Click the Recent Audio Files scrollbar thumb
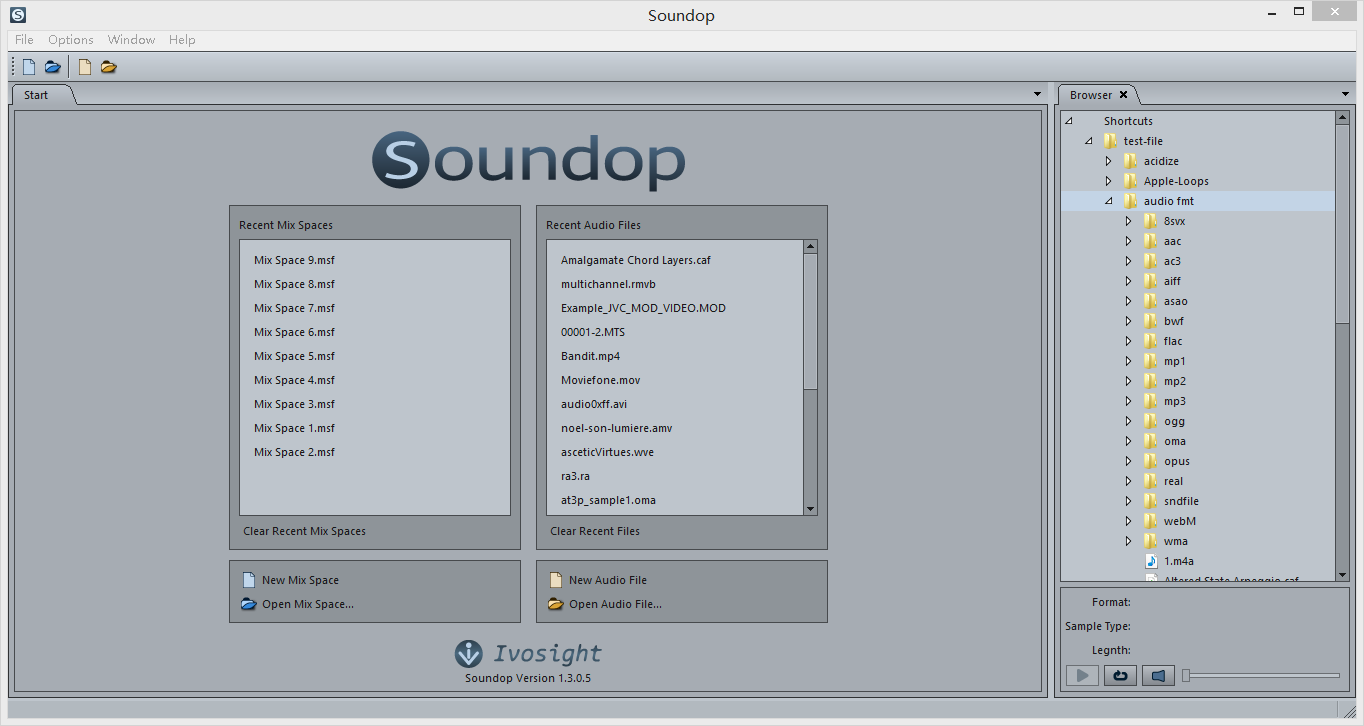 point(810,321)
